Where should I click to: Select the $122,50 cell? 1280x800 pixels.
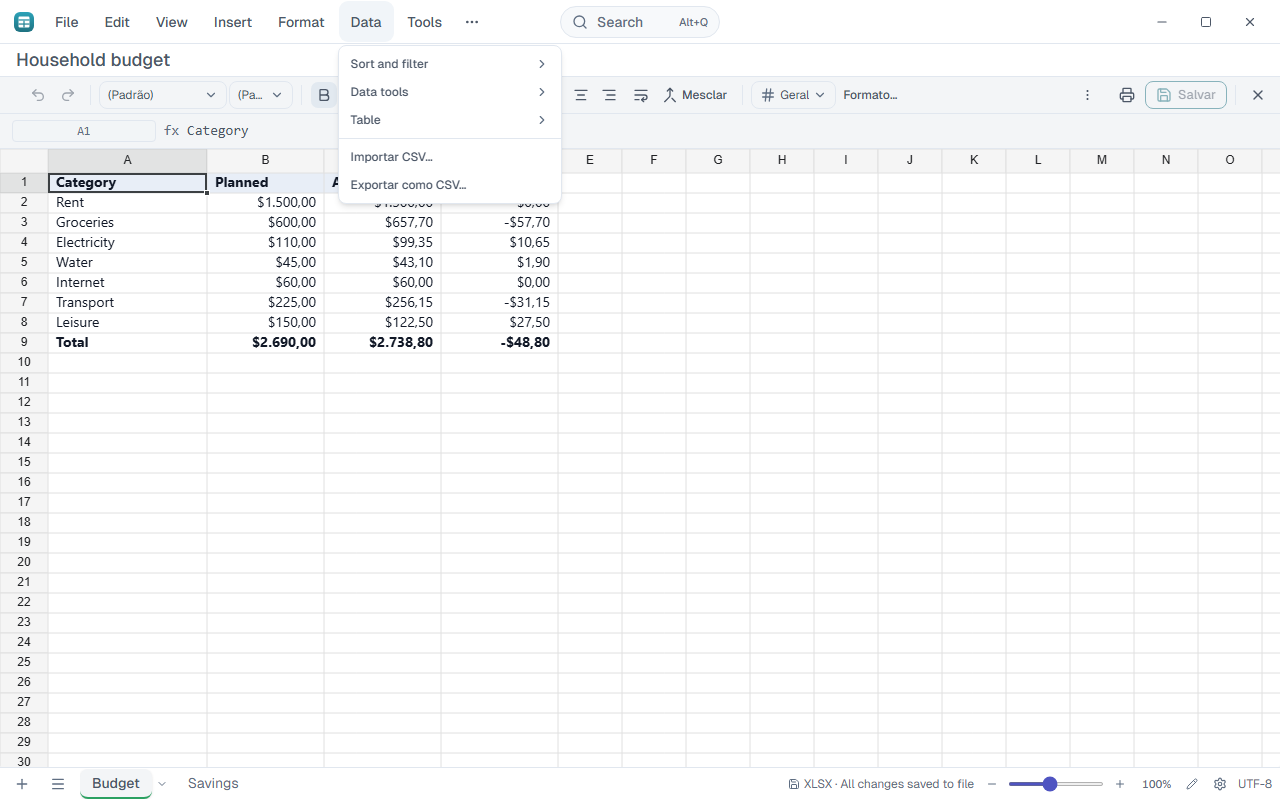tap(382, 322)
